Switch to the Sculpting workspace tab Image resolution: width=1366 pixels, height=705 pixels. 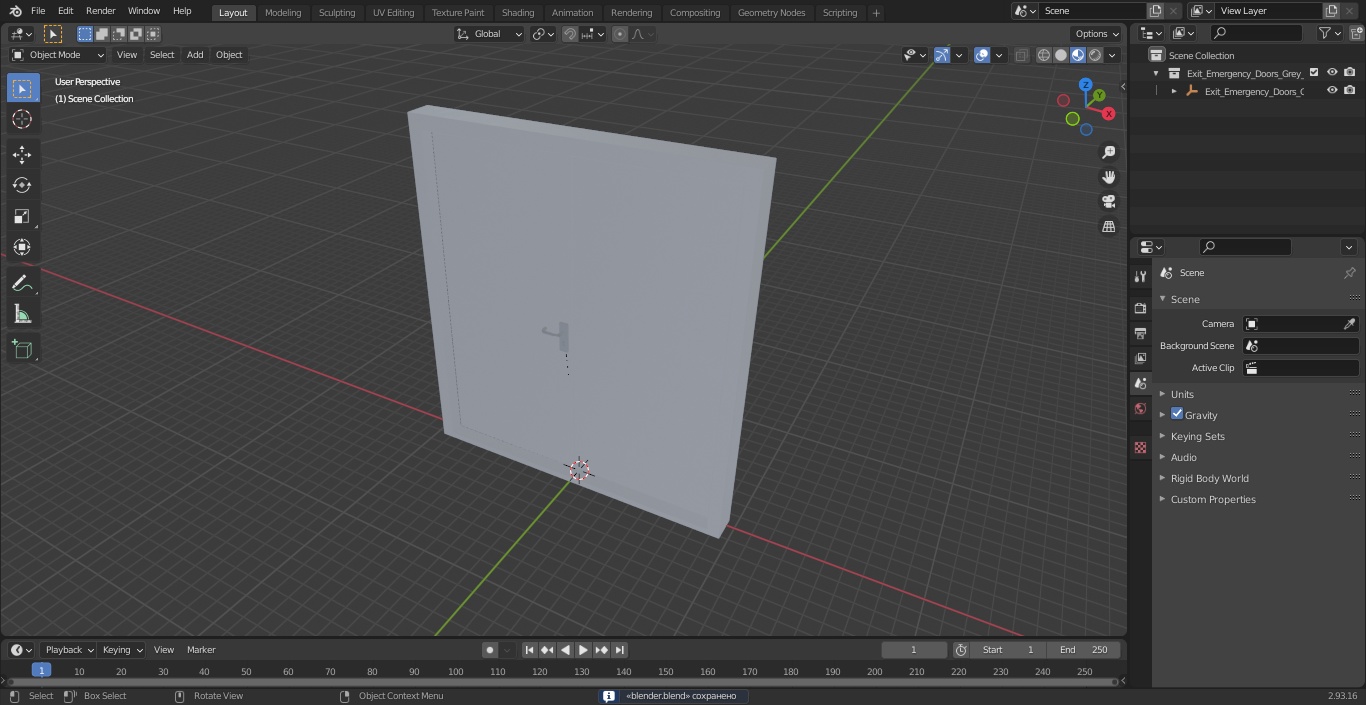[x=337, y=12]
